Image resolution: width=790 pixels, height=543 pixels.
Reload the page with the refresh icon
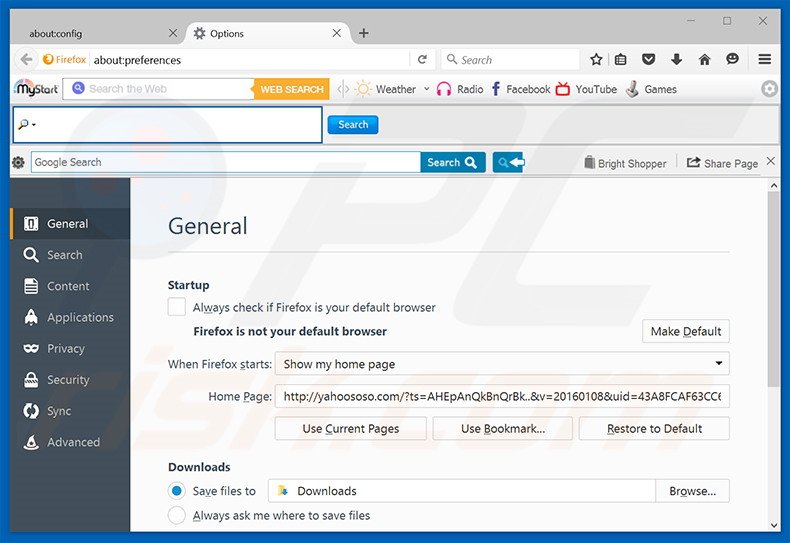tap(423, 59)
